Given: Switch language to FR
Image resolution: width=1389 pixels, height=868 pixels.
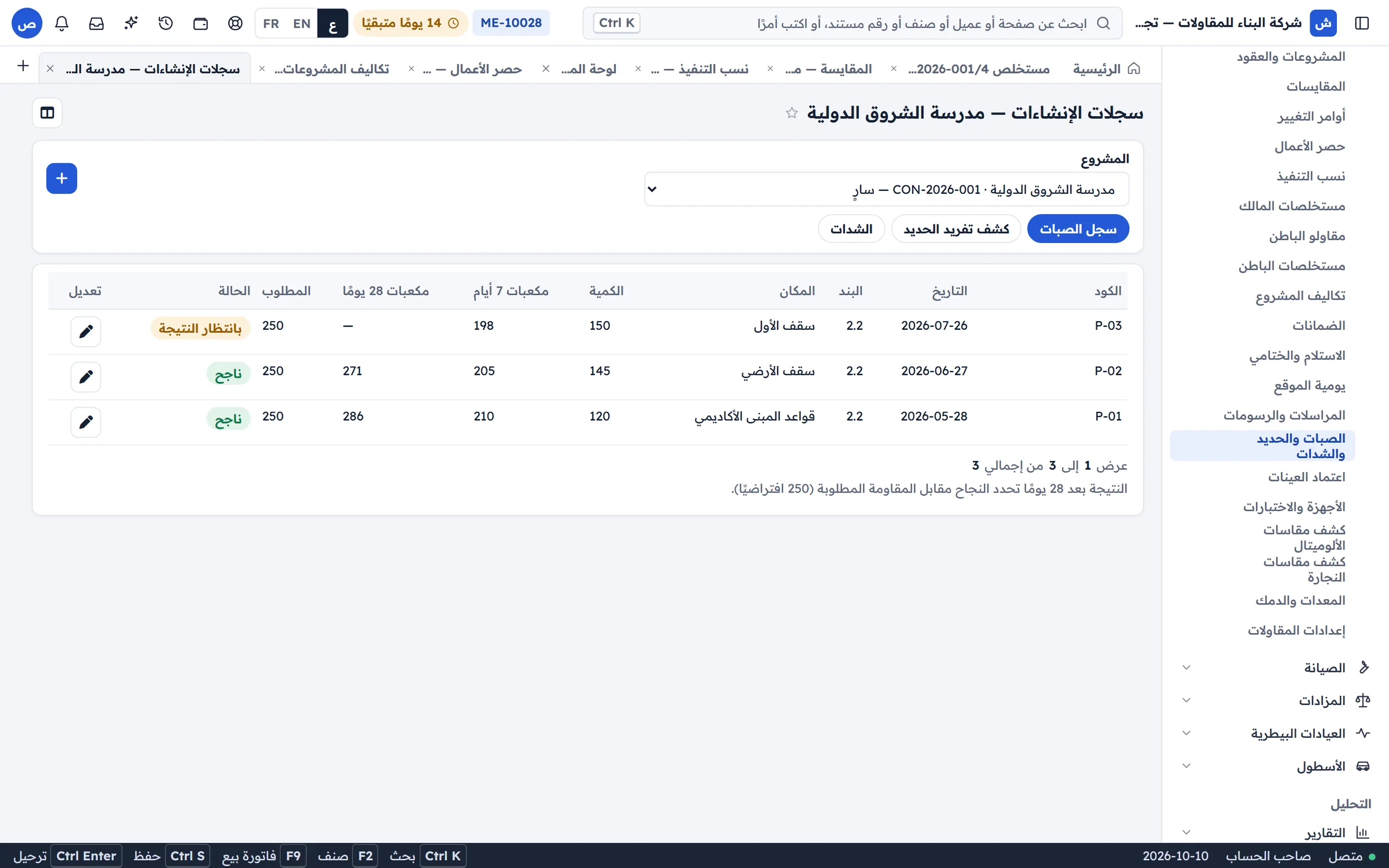Looking at the screenshot, I should click(x=271, y=23).
